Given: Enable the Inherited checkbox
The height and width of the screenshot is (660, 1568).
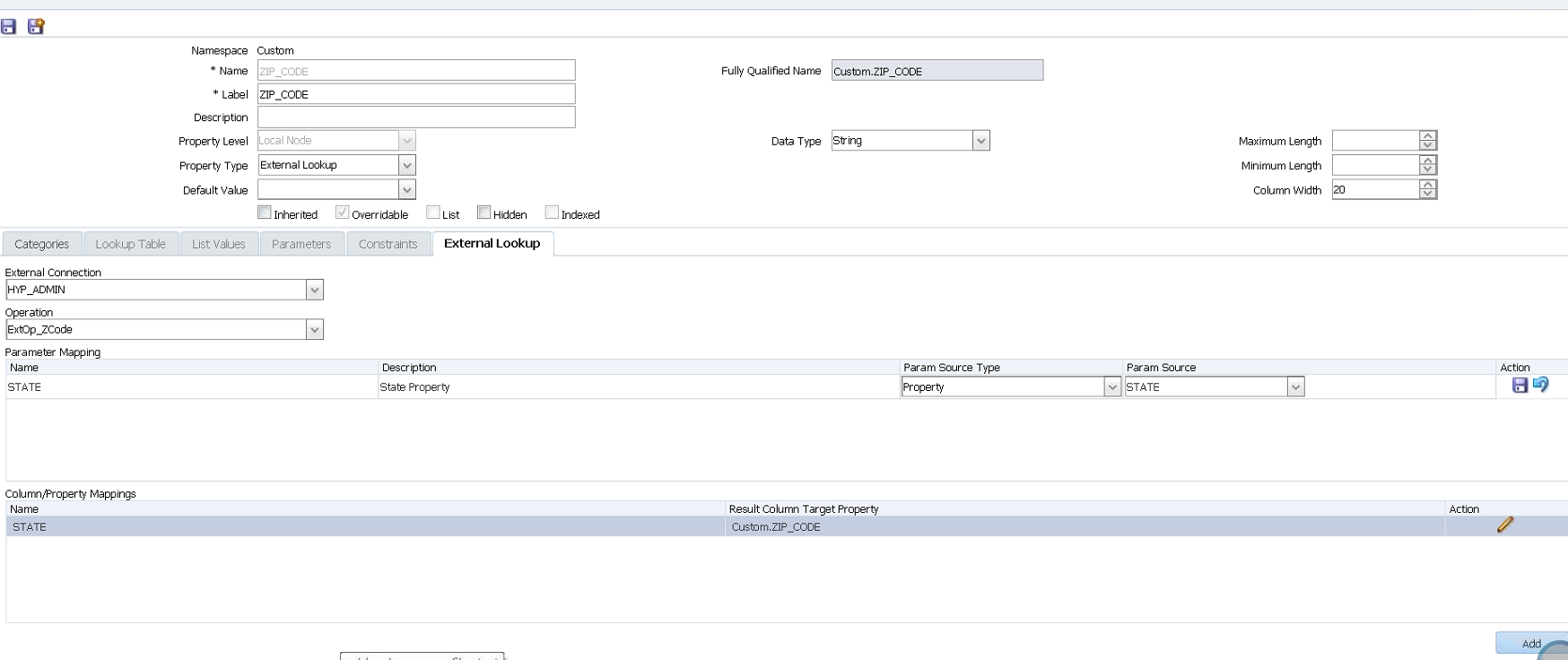Looking at the screenshot, I should (265, 213).
